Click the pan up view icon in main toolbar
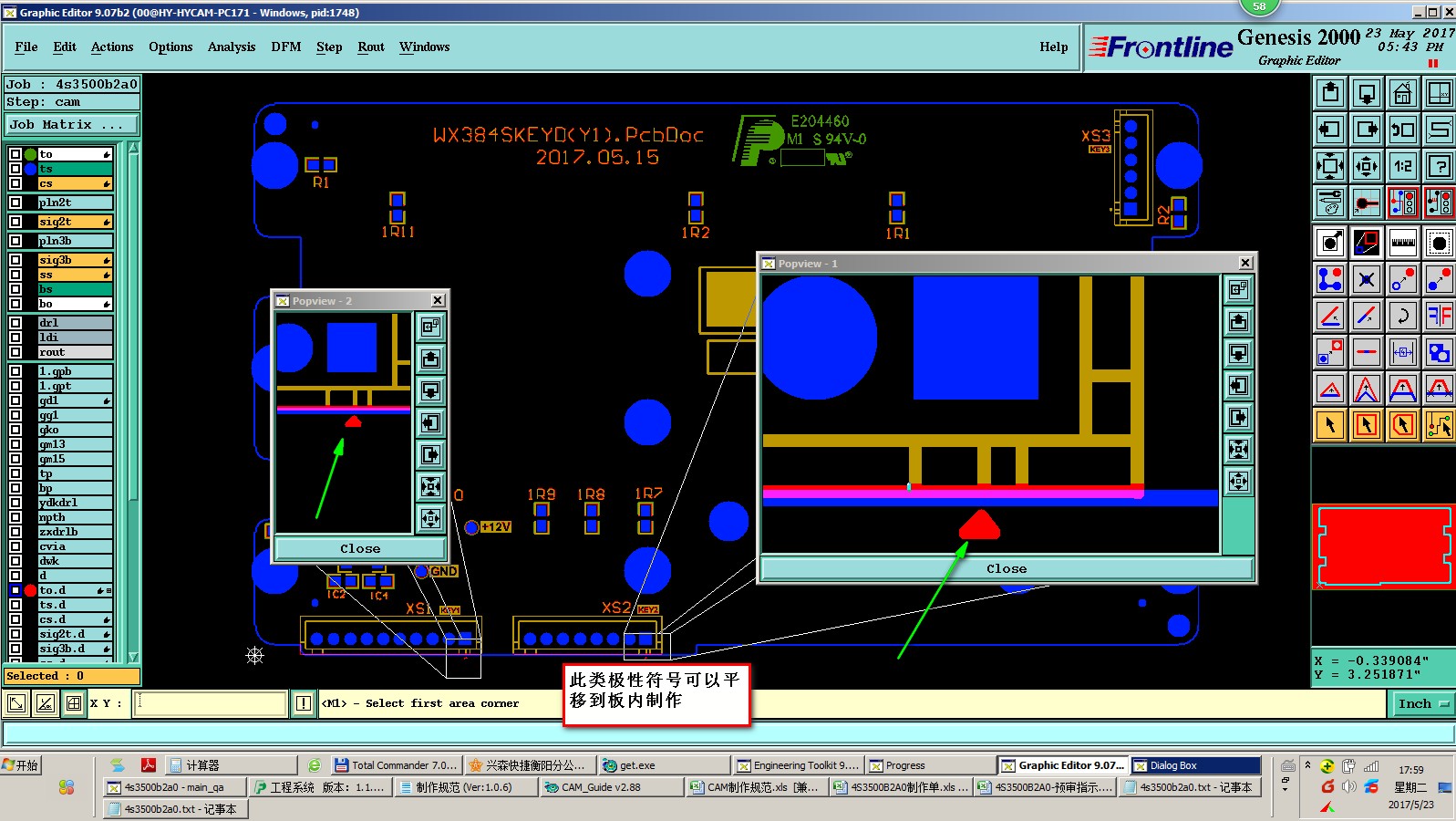1456x821 pixels. pyautogui.click(x=1330, y=93)
